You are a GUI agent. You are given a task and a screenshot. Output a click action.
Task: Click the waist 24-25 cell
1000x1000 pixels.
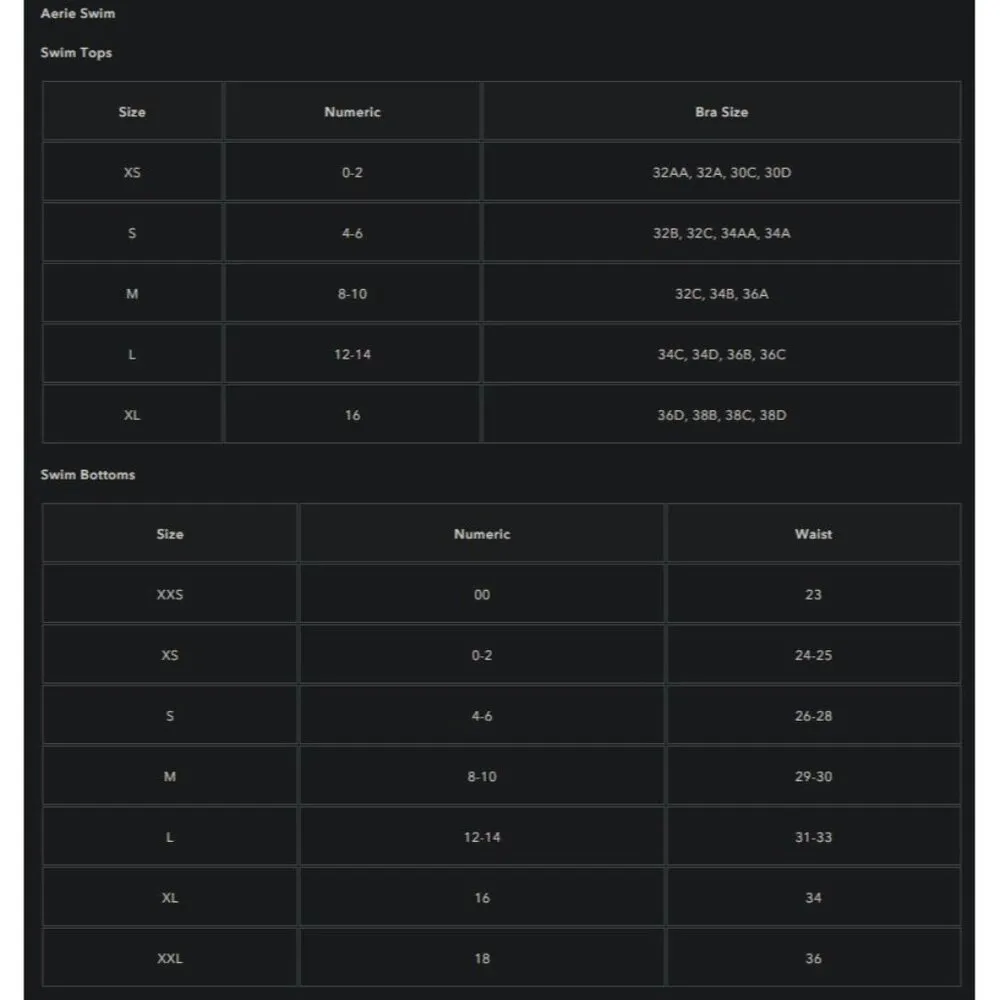click(x=813, y=656)
